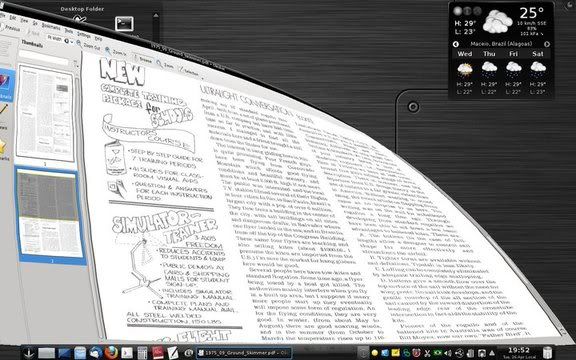Select the Zoom tool in Okular toolbar
Viewport: 576px width, 360px height.
(x=165, y=64)
